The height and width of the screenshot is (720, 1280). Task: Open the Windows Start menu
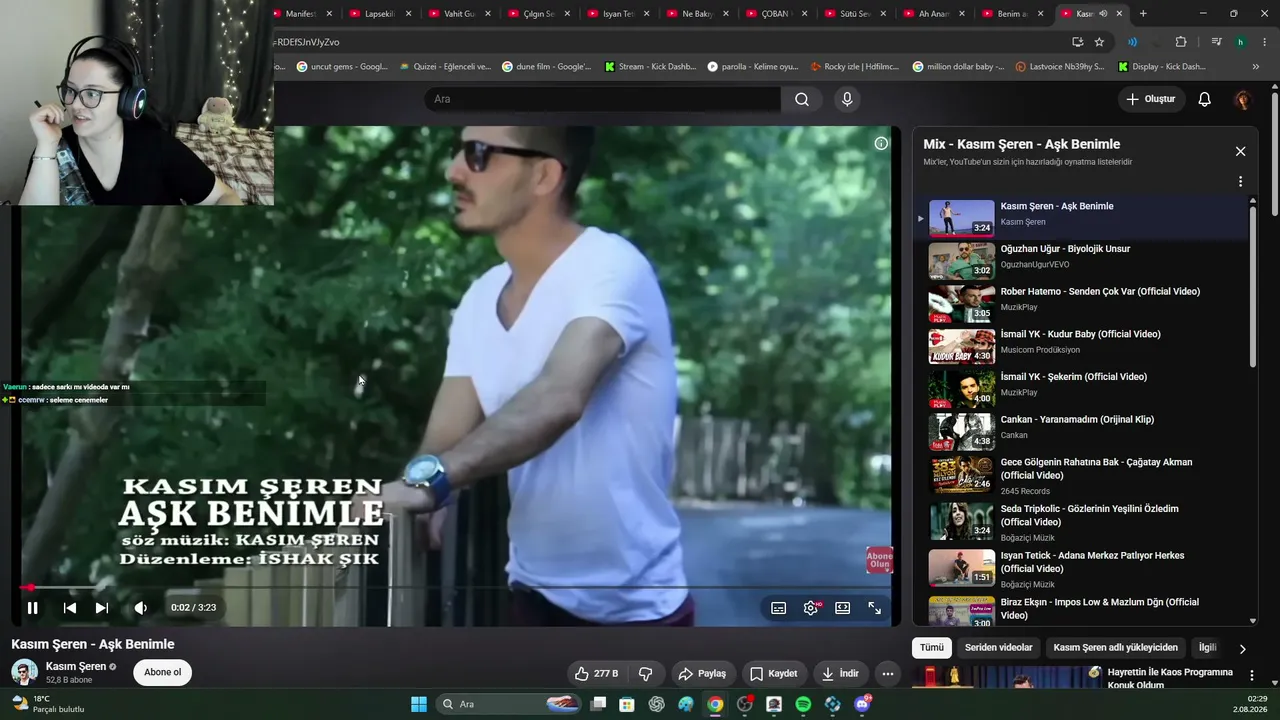click(419, 704)
